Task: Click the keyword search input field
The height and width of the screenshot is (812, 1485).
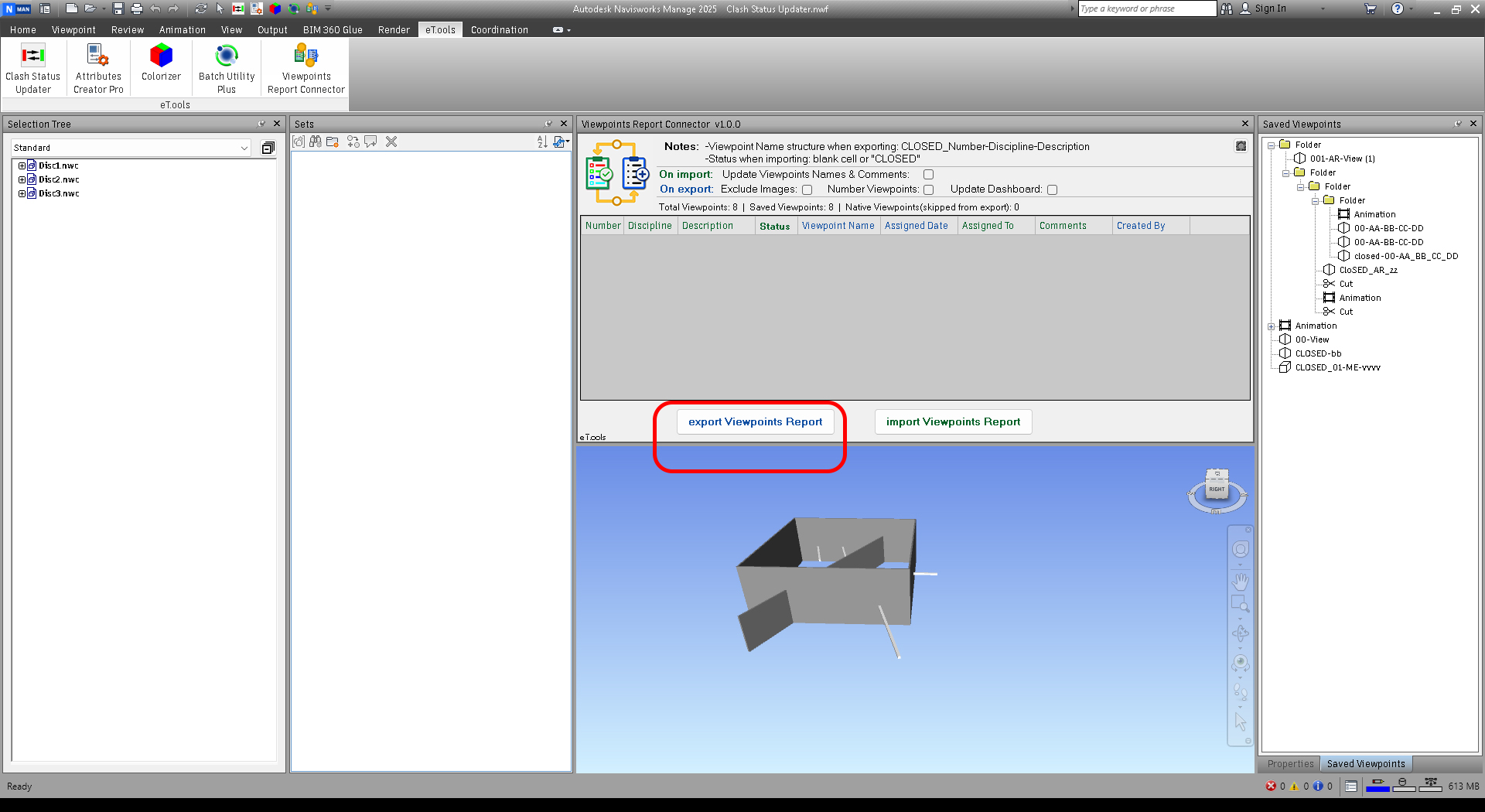Action: [1147, 9]
